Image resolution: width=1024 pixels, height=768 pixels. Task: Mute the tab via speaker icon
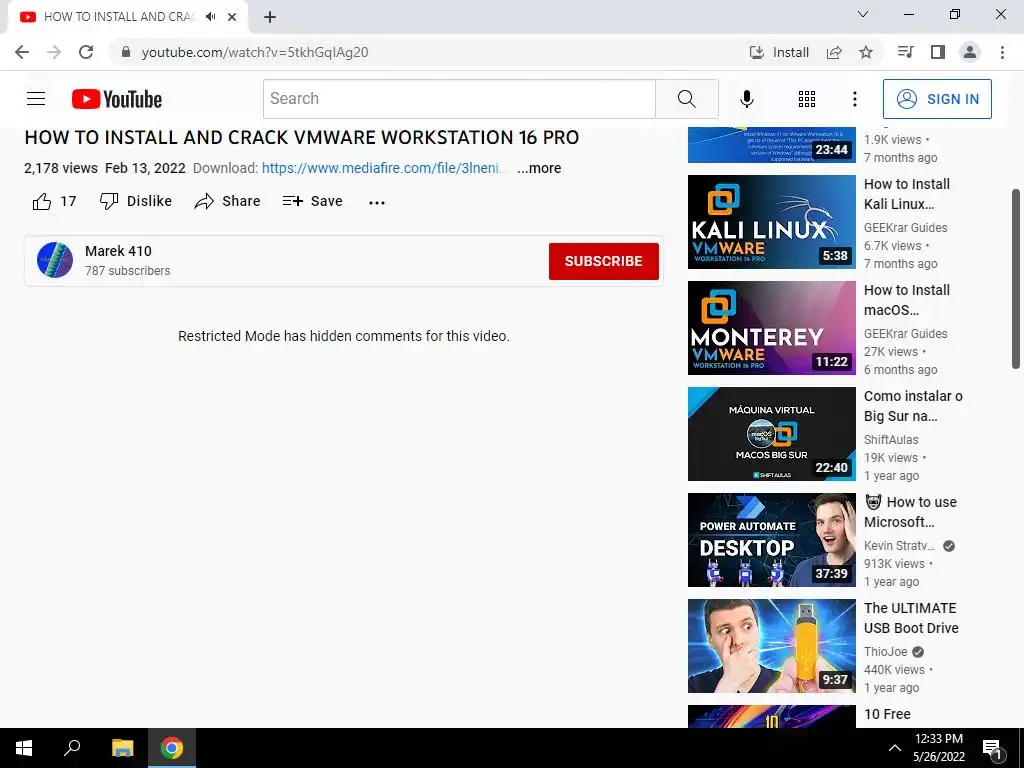pyautogui.click(x=210, y=17)
